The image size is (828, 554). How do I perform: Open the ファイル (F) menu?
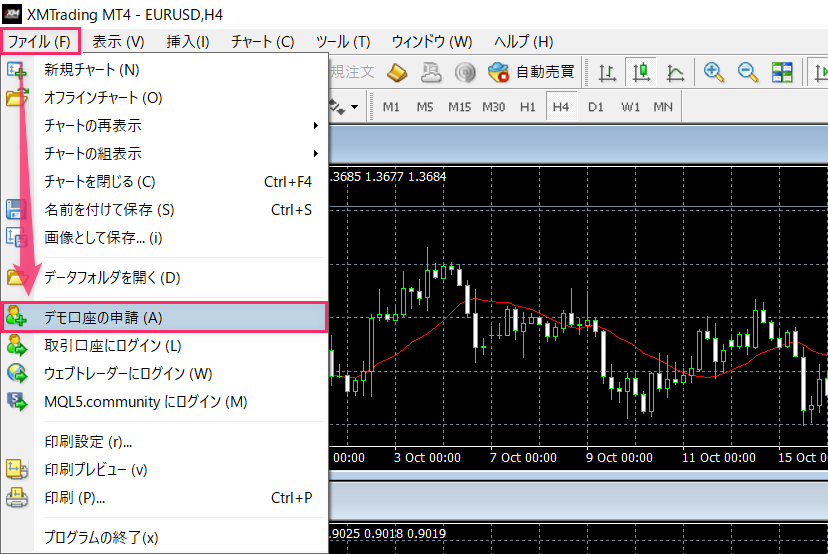[40, 41]
